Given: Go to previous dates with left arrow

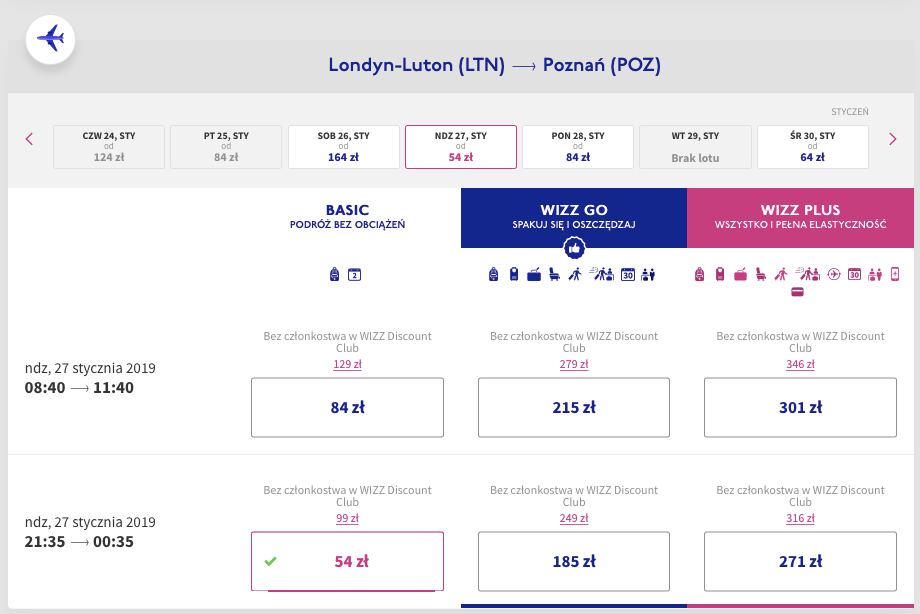Looking at the screenshot, I should coord(30,139).
